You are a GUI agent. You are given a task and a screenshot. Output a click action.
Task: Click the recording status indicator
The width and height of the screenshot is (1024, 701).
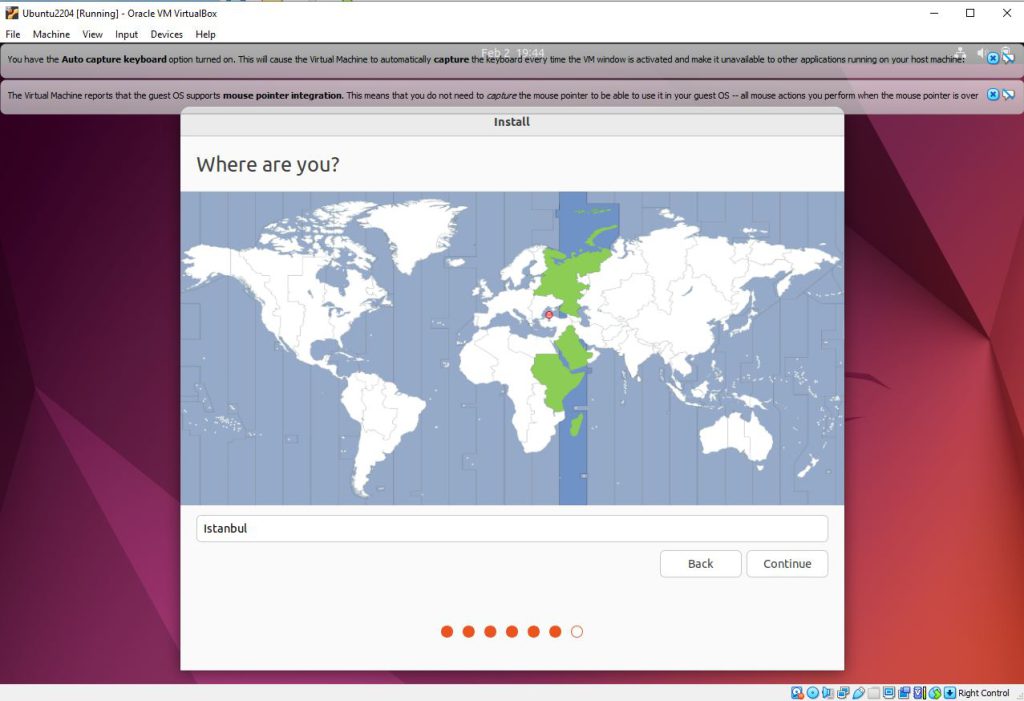904,693
